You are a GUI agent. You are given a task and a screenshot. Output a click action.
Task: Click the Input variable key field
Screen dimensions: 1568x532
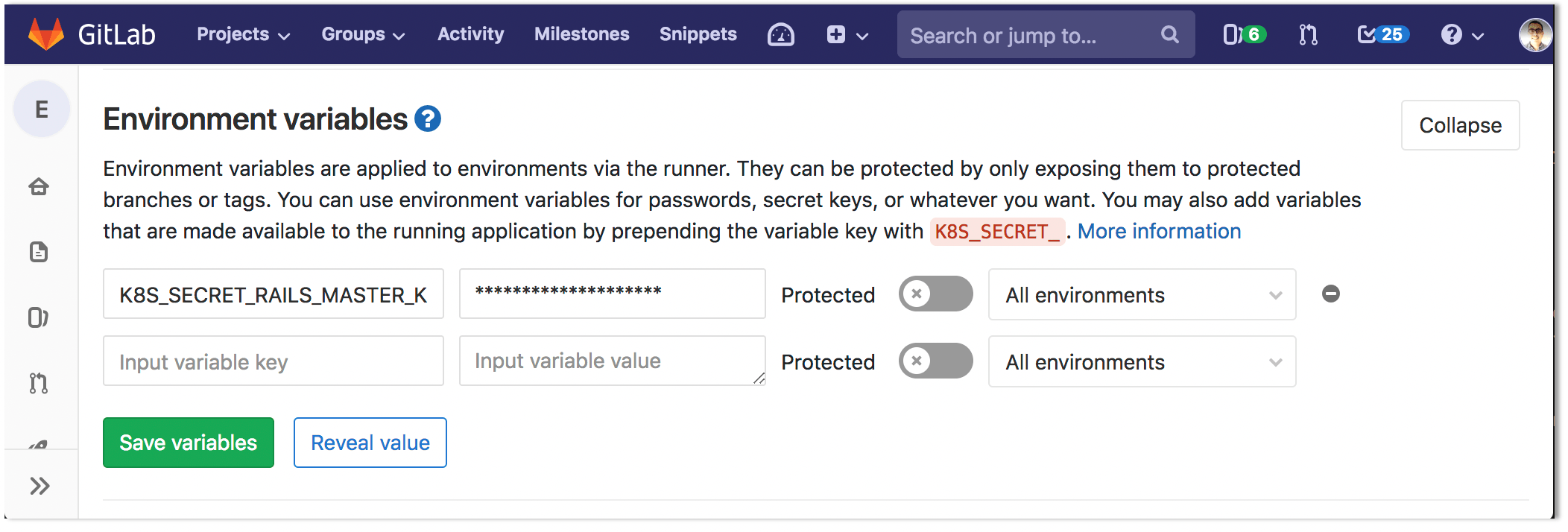274,361
